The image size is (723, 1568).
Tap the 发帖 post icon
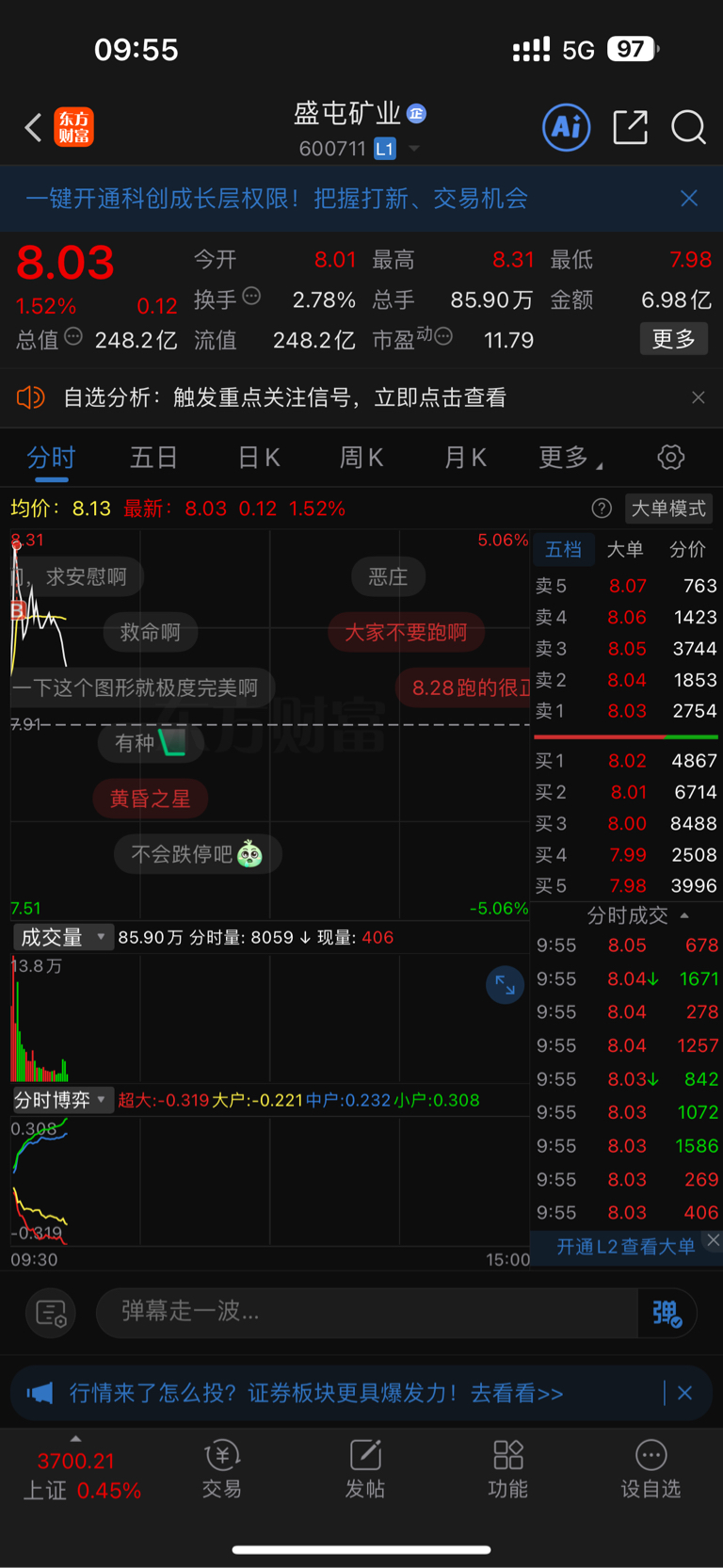pos(365,1469)
